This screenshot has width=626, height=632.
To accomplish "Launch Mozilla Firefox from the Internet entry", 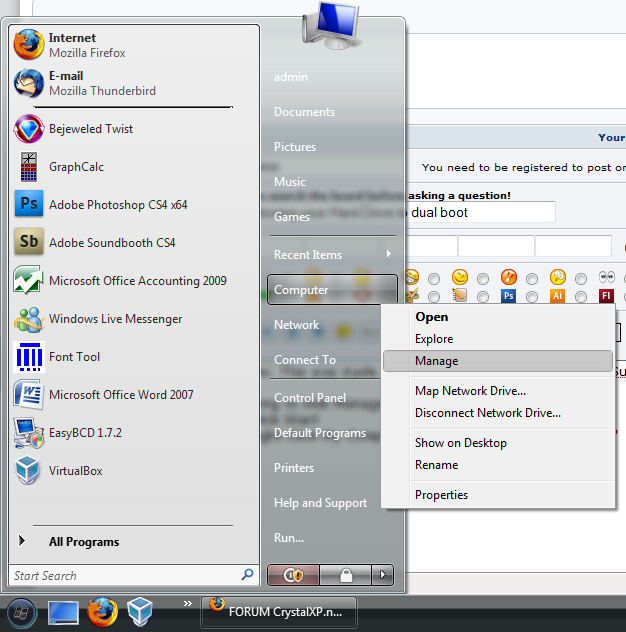I will (x=133, y=45).
